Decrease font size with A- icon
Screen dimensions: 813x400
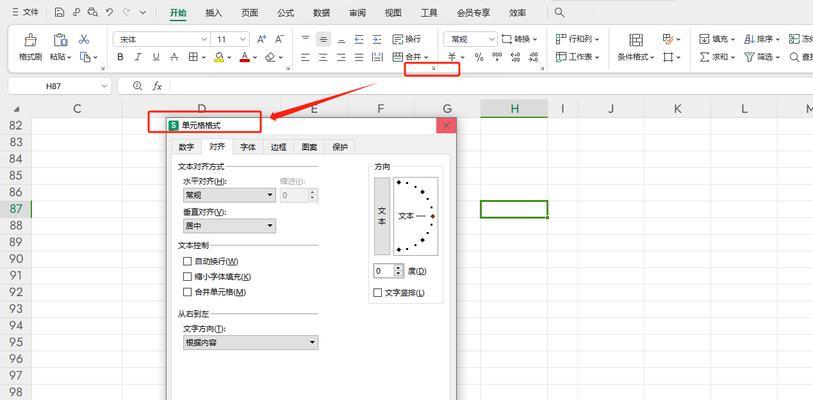click(x=279, y=39)
